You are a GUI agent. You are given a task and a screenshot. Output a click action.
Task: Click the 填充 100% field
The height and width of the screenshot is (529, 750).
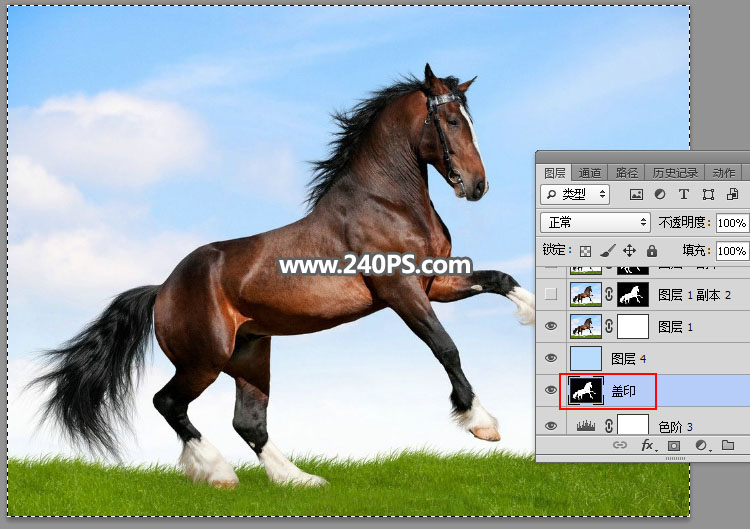click(732, 251)
